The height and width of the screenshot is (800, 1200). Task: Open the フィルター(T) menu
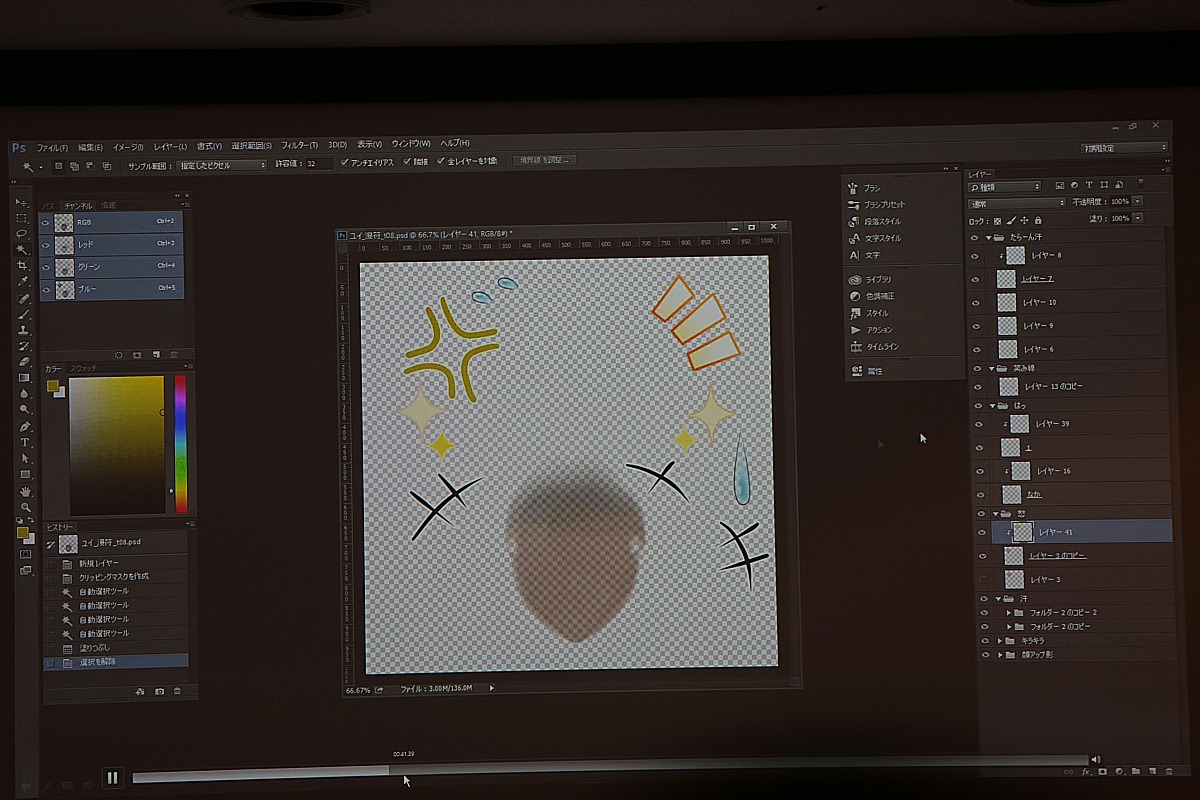[299, 145]
